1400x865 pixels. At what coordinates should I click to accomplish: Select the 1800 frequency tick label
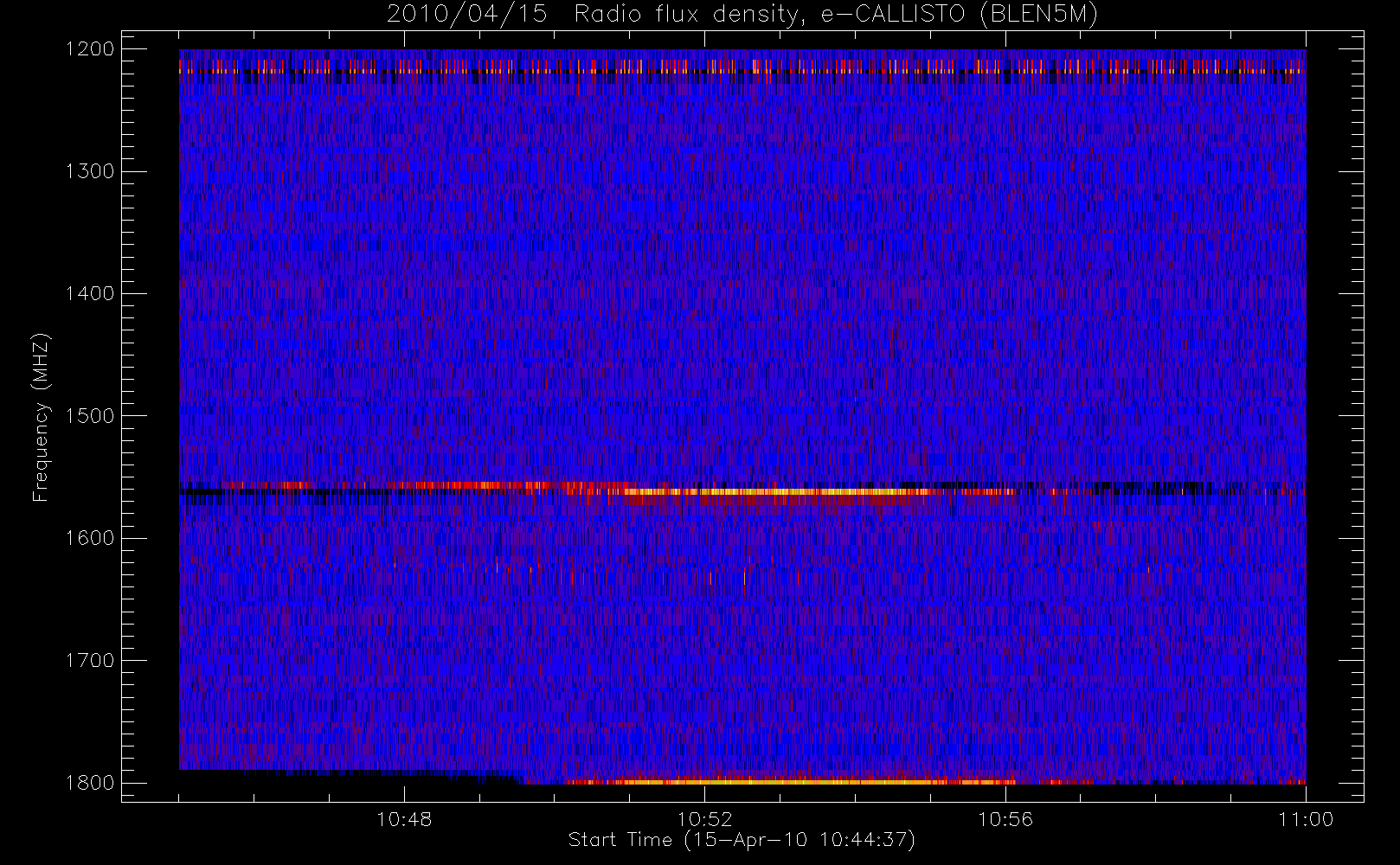pos(90,783)
